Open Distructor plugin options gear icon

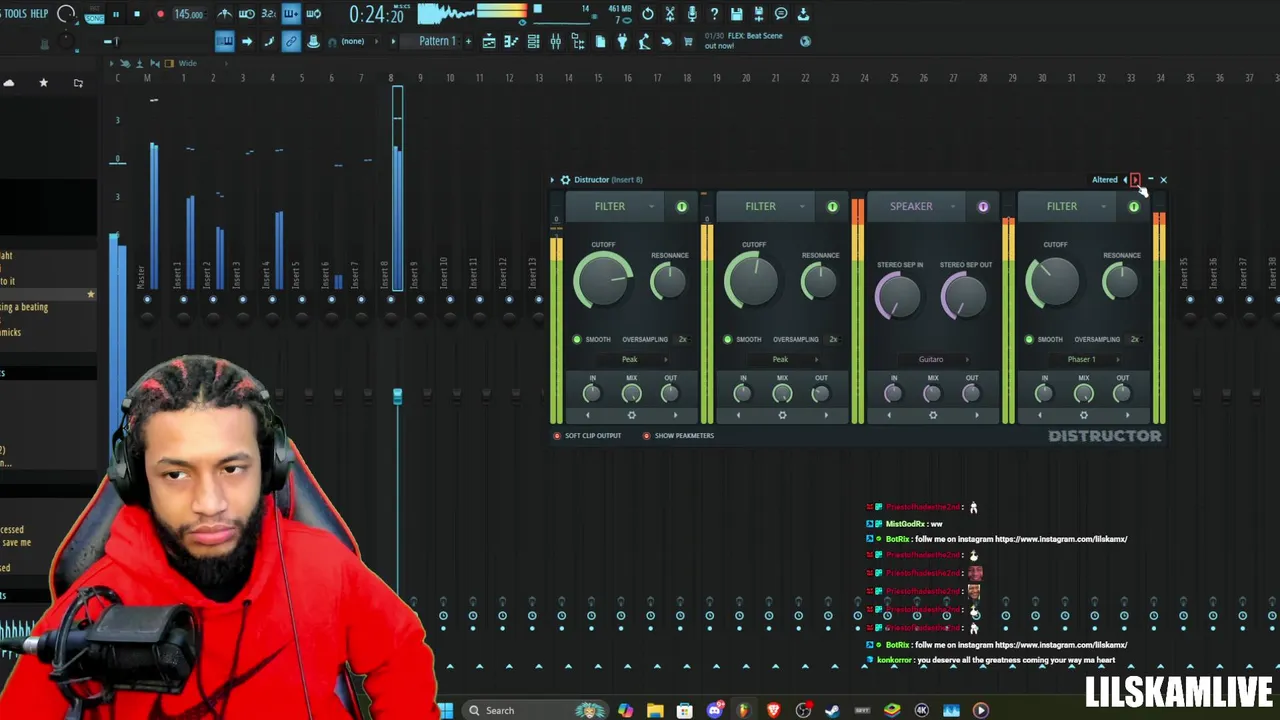565,180
